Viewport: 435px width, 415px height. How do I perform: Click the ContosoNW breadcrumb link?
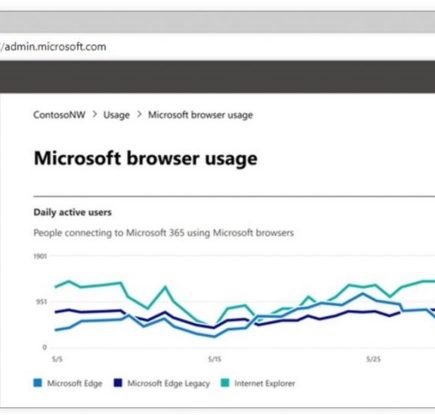pos(59,115)
